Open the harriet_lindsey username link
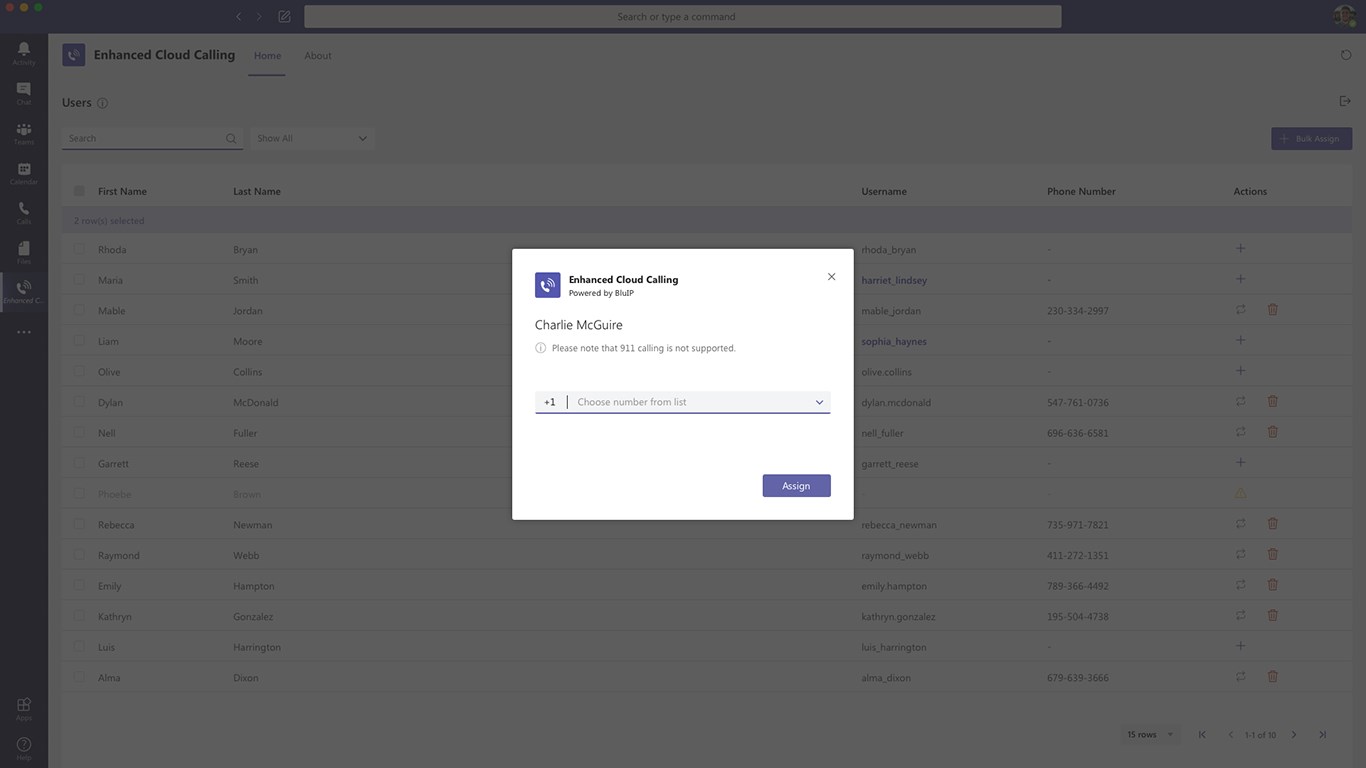 point(894,280)
